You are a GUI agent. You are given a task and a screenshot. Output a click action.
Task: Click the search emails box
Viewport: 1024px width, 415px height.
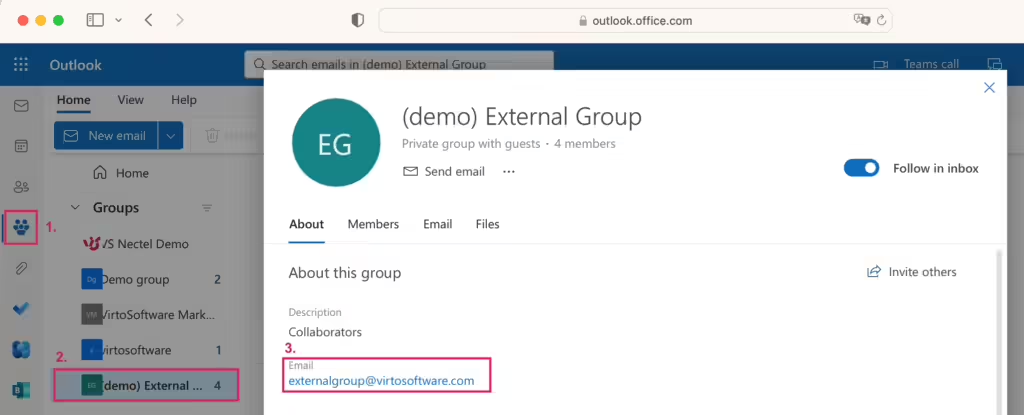[399, 65]
